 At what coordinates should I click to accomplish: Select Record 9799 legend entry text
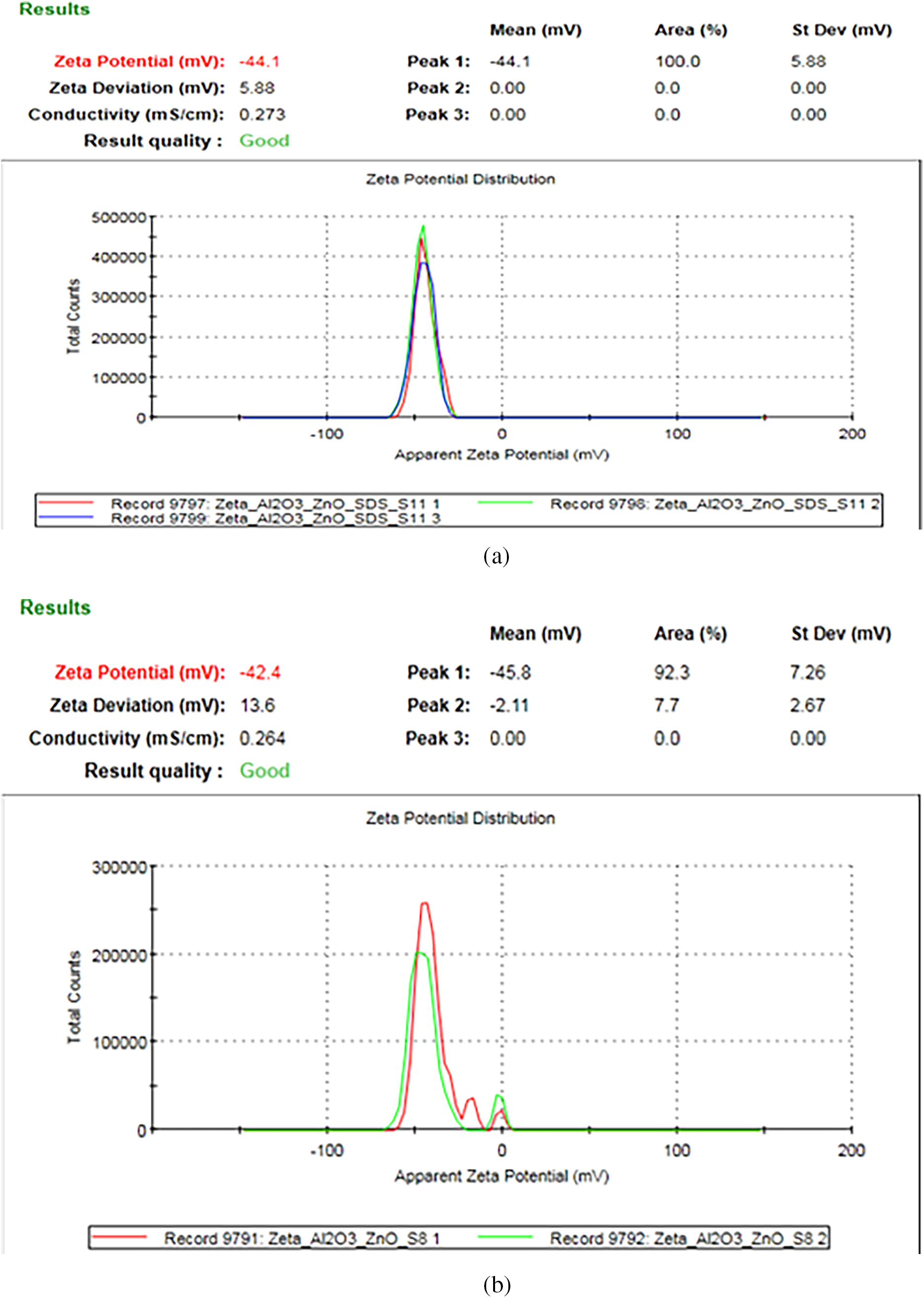(275, 518)
